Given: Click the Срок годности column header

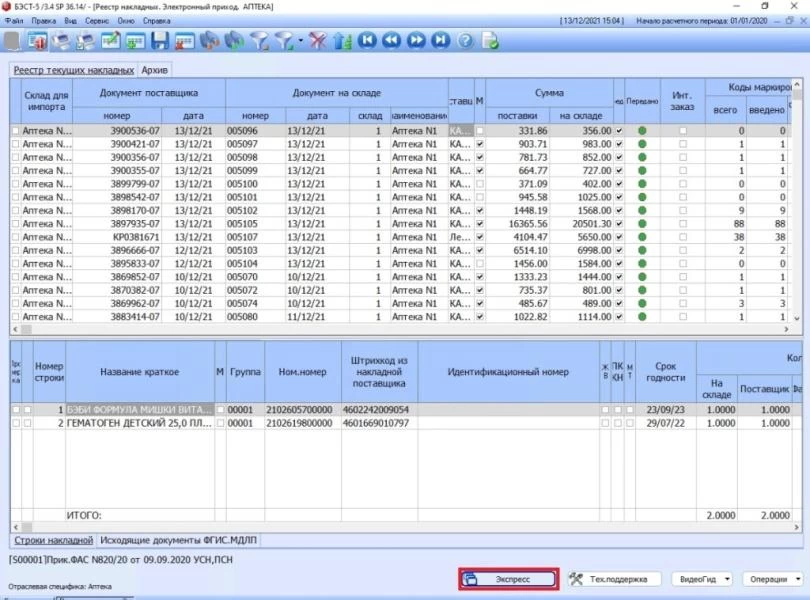Looking at the screenshot, I should coord(665,372).
